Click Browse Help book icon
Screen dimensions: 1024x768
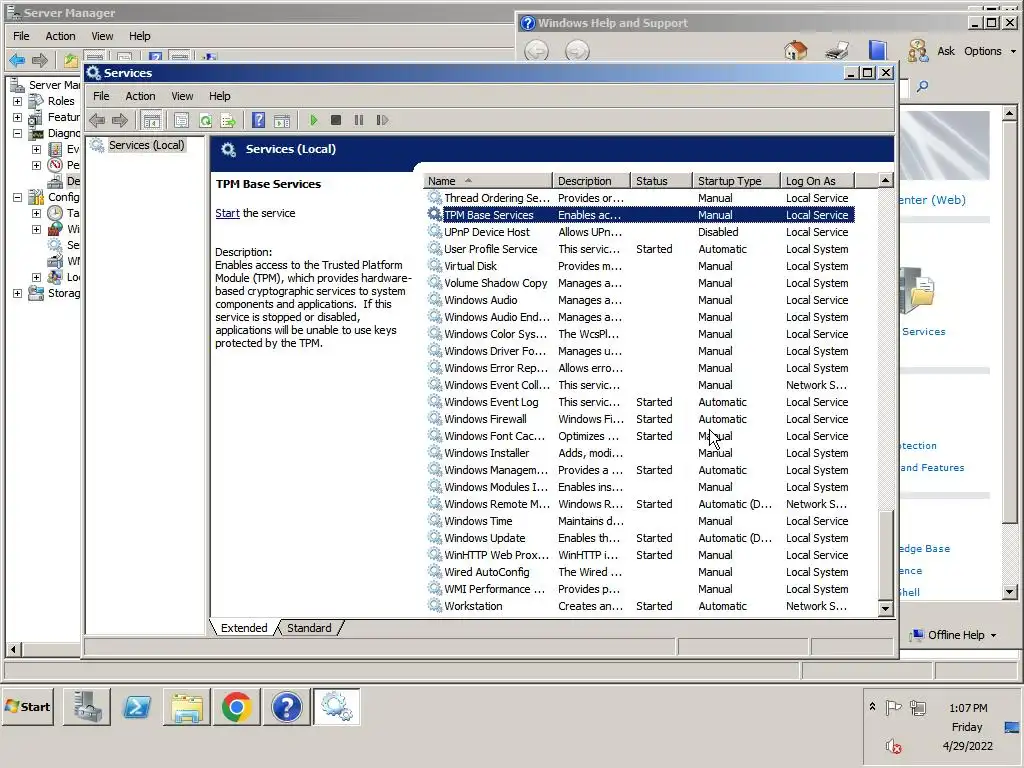878,50
